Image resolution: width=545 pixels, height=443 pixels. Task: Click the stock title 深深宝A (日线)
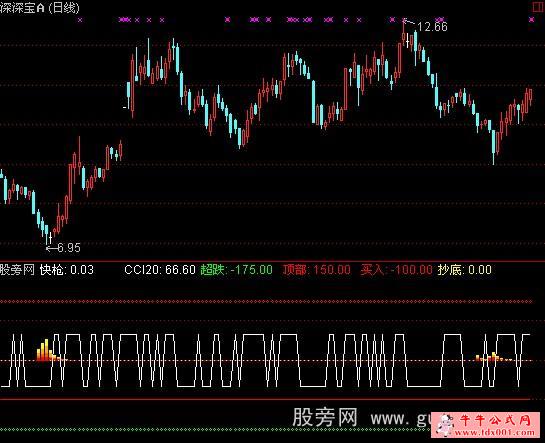point(40,7)
